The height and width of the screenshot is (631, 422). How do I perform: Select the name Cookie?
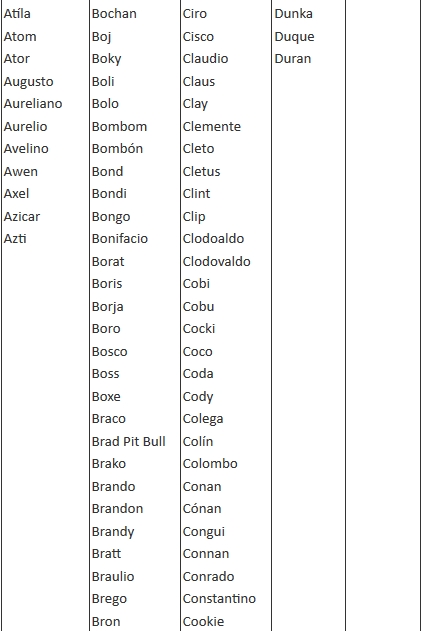tap(204, 621)
